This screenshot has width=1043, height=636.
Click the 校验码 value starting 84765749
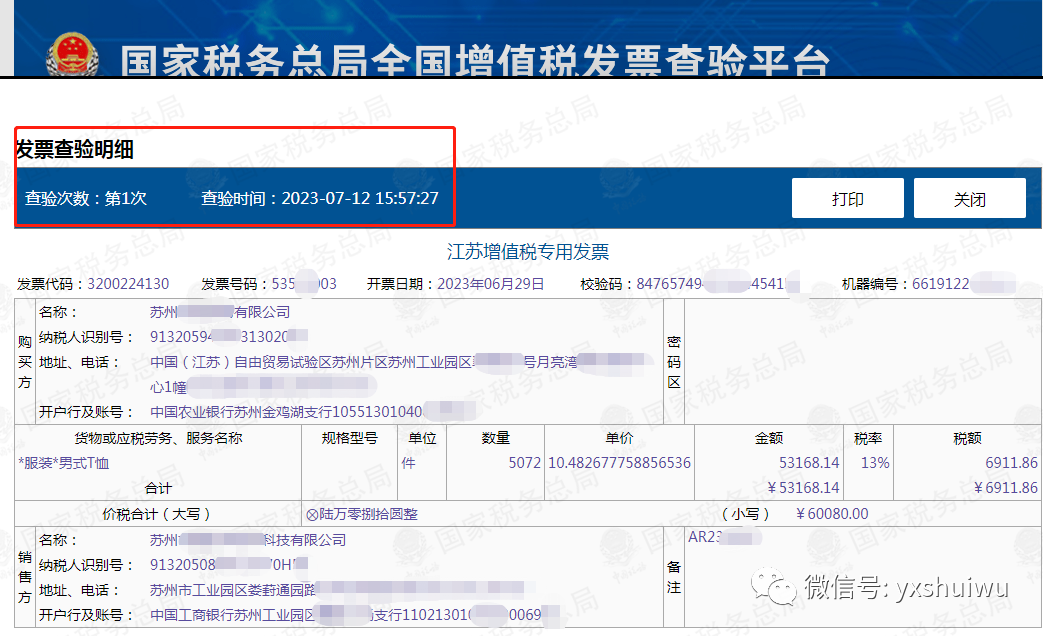coord(717,284)
